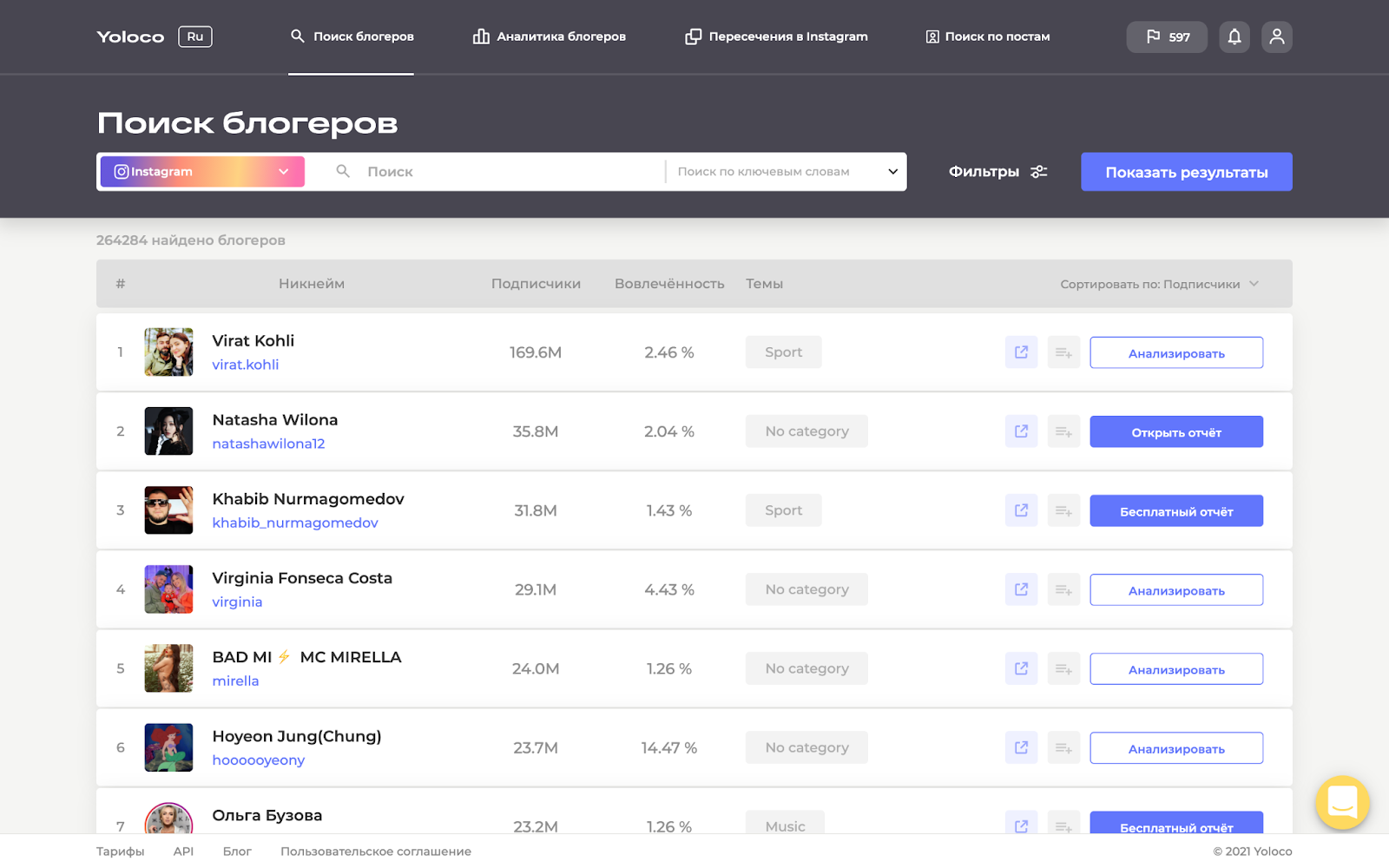The height and width of the screenshot is (868, 1389).
Task: Add Khabib Nurmagomedov to list icon
Action: coord(1064,510)
